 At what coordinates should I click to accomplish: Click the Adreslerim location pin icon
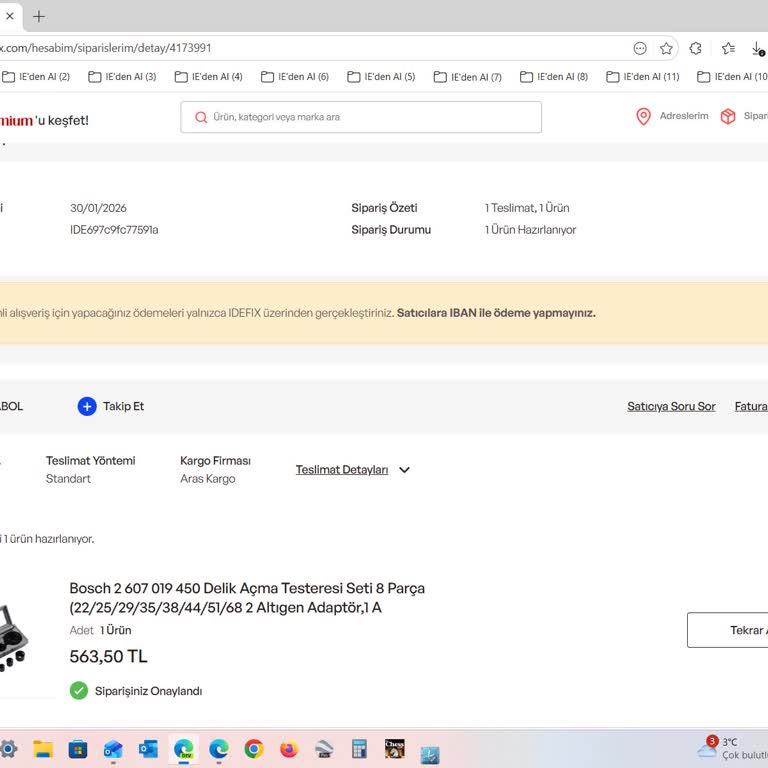[x=644, y=117]
